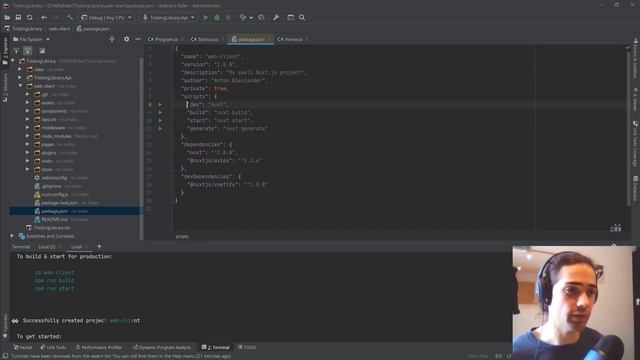Viewport: 640px width, 360px height.
Task: Run the project with the green play icon
Action: click(206, 18)
